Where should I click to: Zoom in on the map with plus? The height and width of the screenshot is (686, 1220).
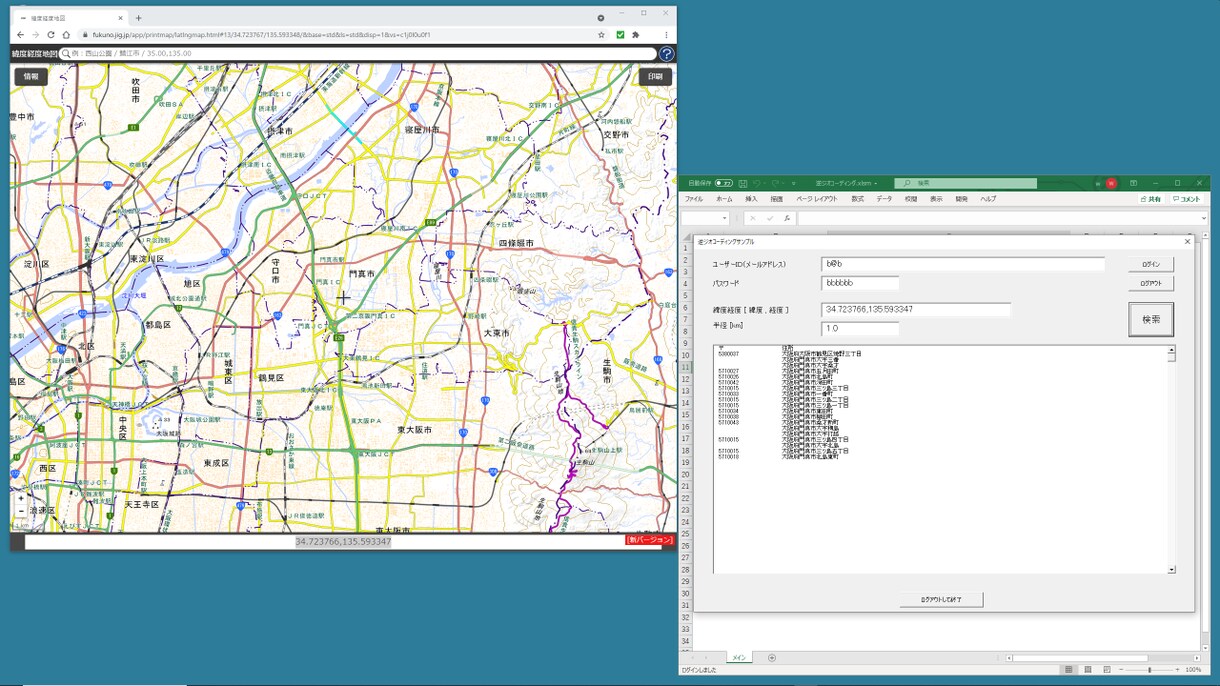pyautogui.click(x=21, y=498)
